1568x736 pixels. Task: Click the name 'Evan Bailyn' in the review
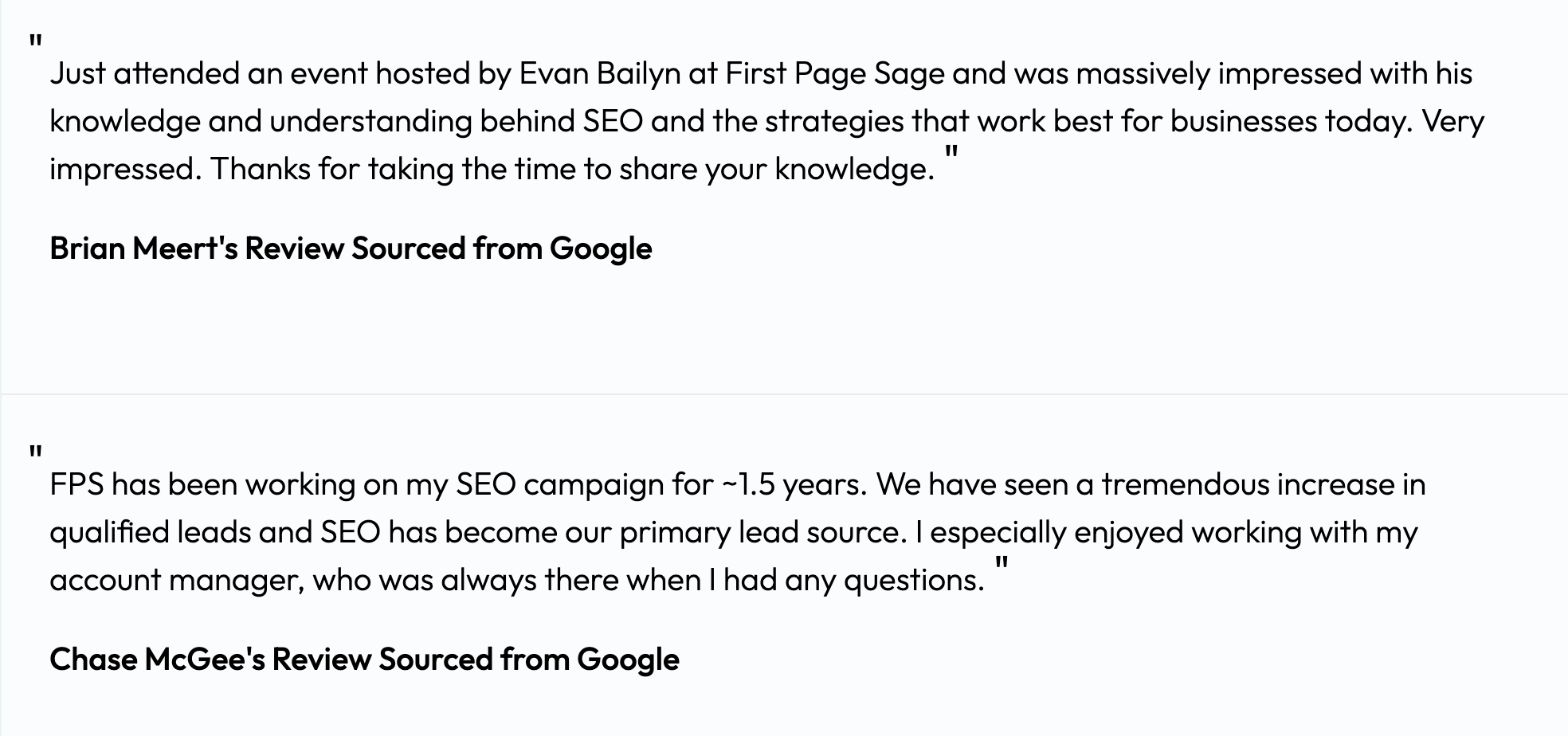click(600, 73)
